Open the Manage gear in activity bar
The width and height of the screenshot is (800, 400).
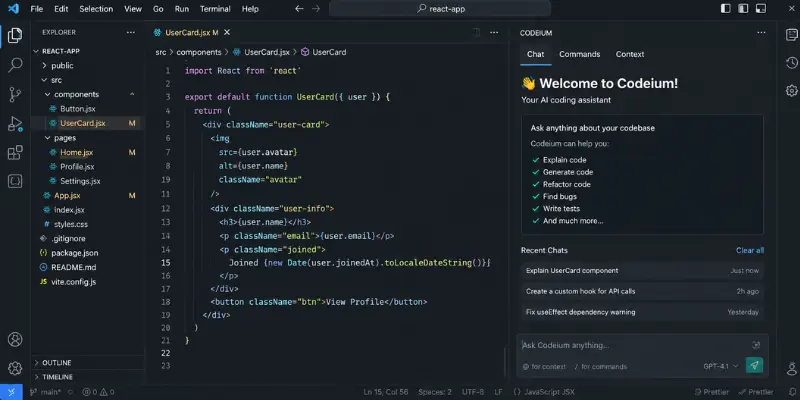15,368
